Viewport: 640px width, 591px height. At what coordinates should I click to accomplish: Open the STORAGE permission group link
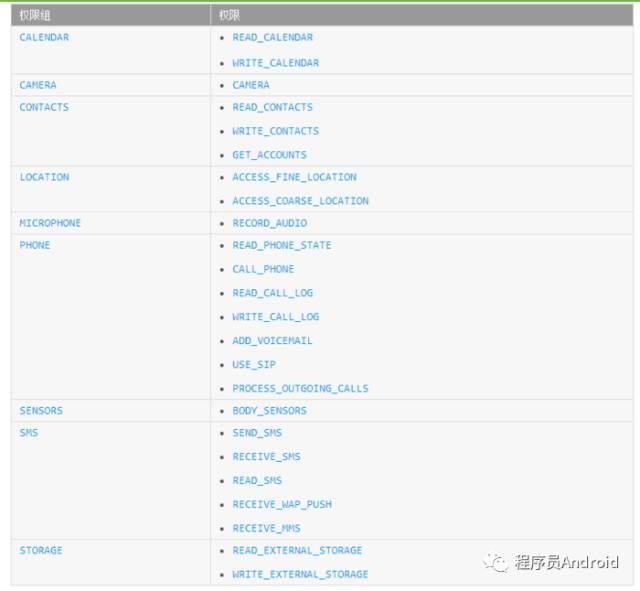tap(41, 550)
